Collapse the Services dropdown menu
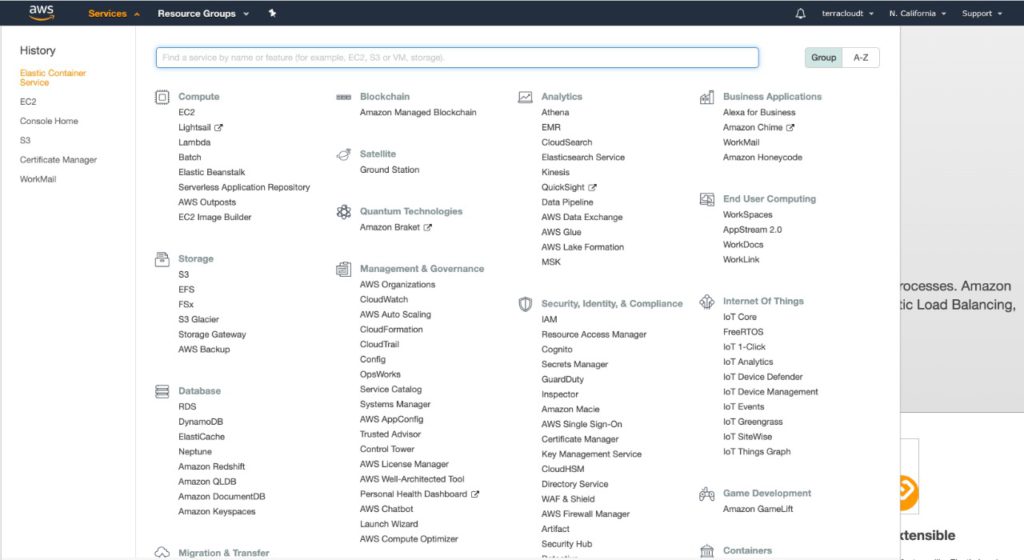Viewport: 1024px width, 560px height. [x=113, y=14]
